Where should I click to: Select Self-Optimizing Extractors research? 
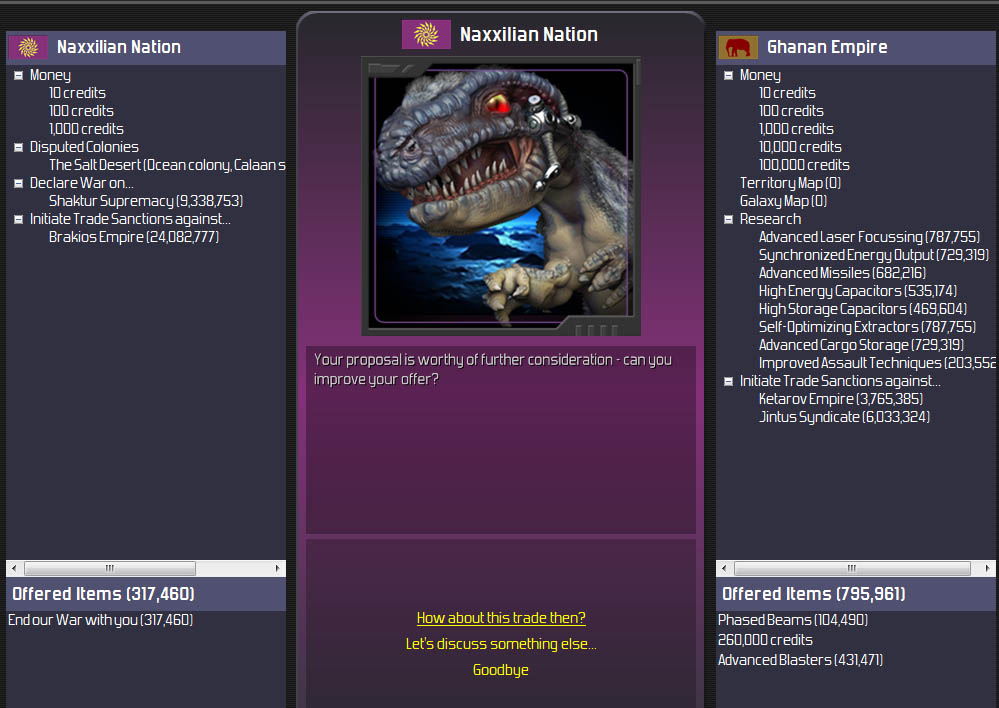tap(867, 327)
